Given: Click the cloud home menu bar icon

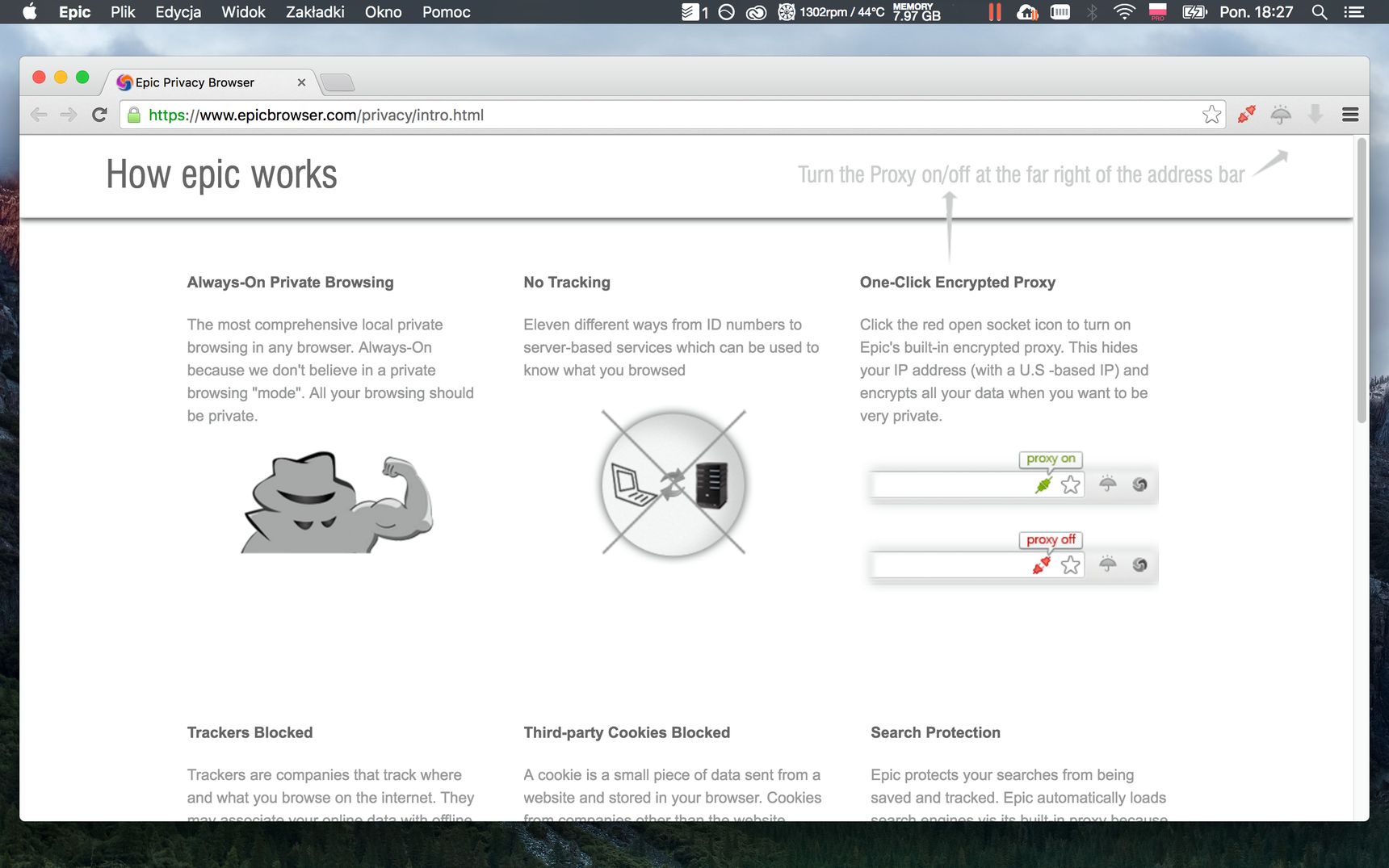Looking at the screenshot, I should (1027, 12).
